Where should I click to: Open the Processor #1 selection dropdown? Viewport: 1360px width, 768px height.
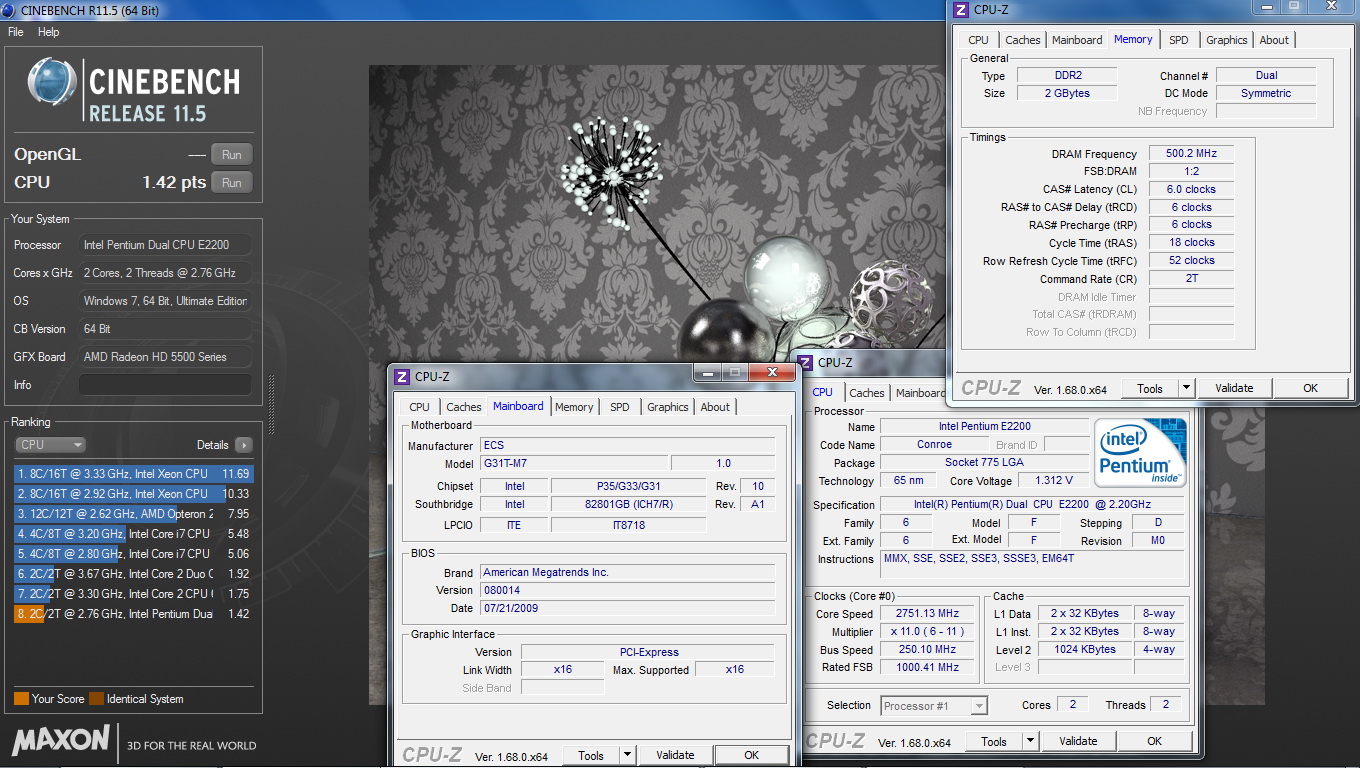point(933,706)
